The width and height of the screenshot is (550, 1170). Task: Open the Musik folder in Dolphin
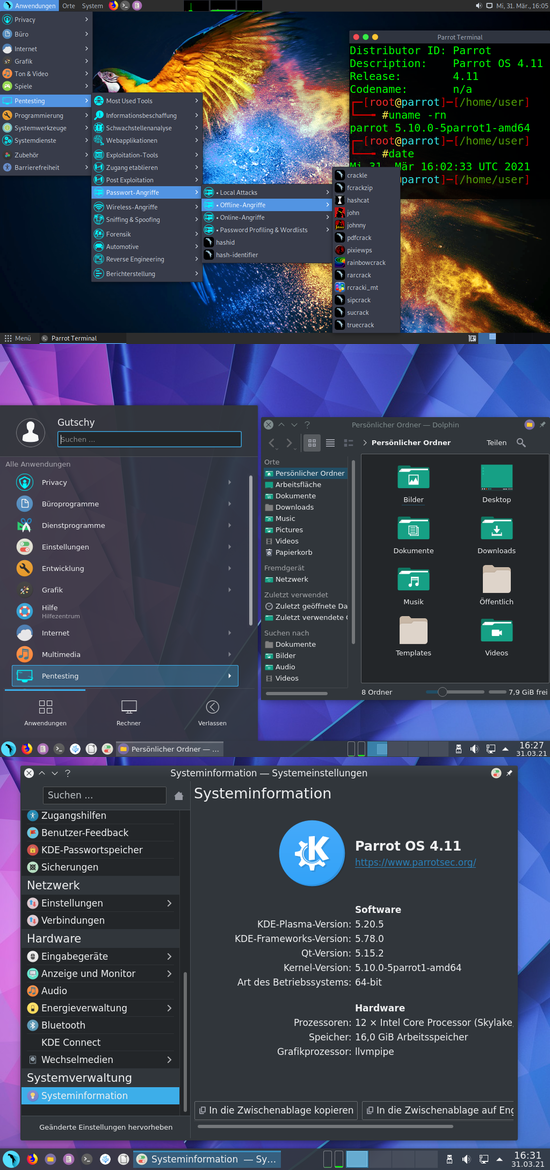click(x=413, y=580)
